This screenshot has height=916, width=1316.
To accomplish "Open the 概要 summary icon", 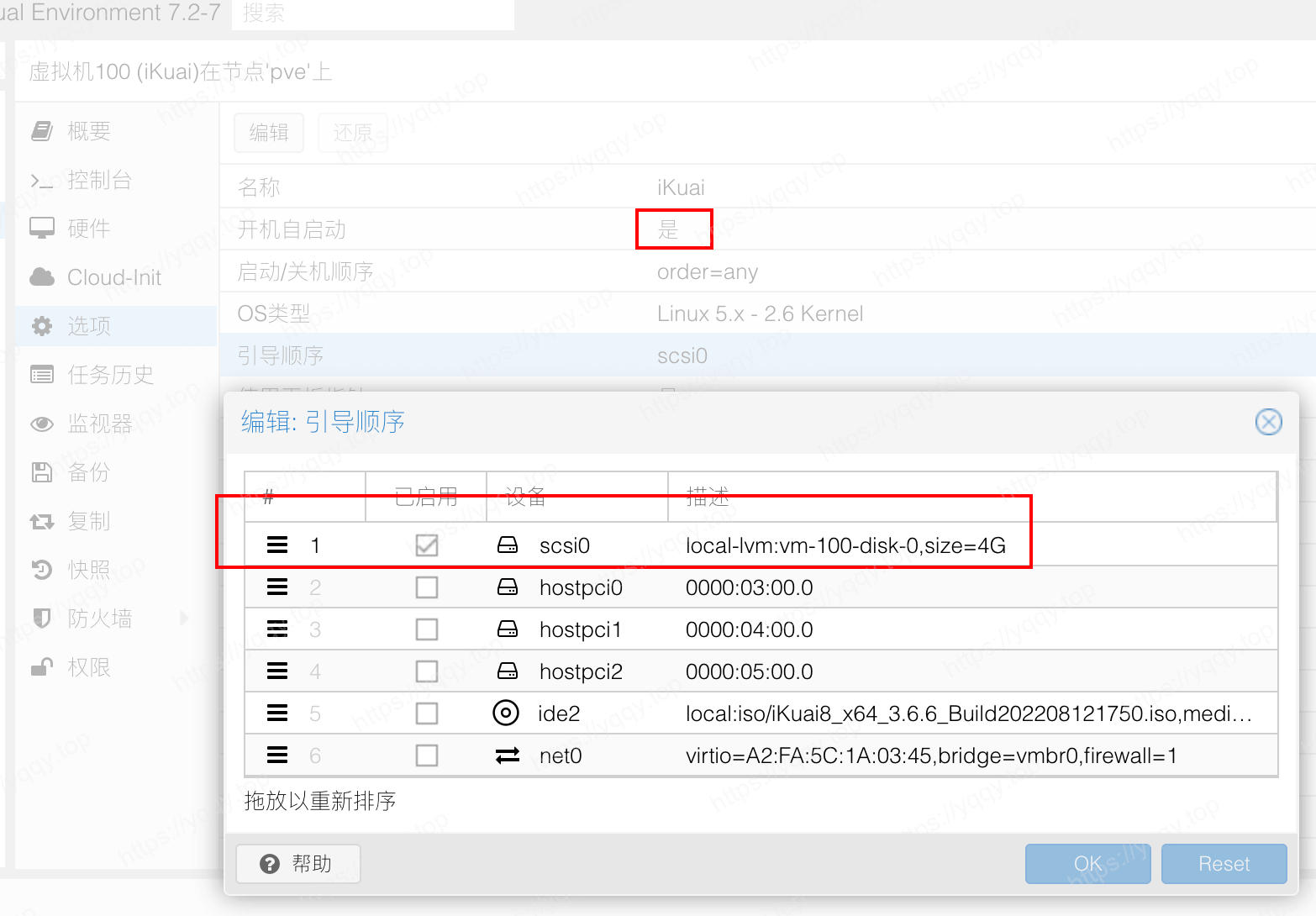I will (42, 131).
